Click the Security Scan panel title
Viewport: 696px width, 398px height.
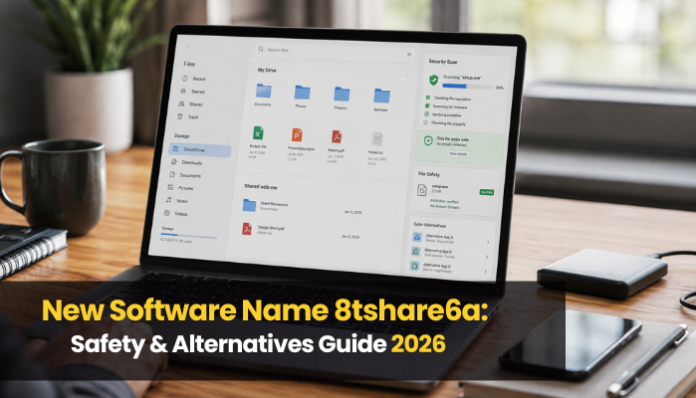coord(443,62)
